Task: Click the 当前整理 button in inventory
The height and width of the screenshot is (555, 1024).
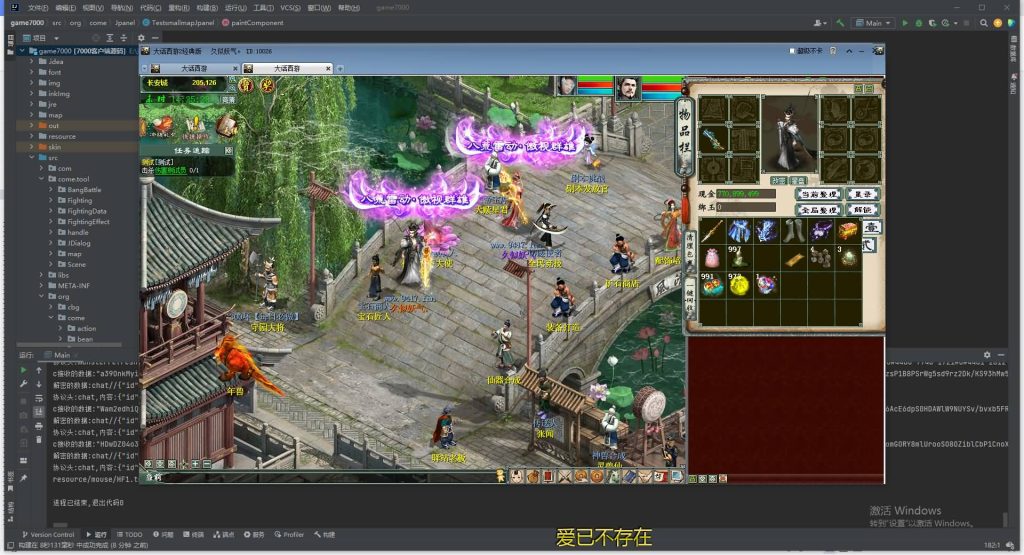Action: click(818, 194)
